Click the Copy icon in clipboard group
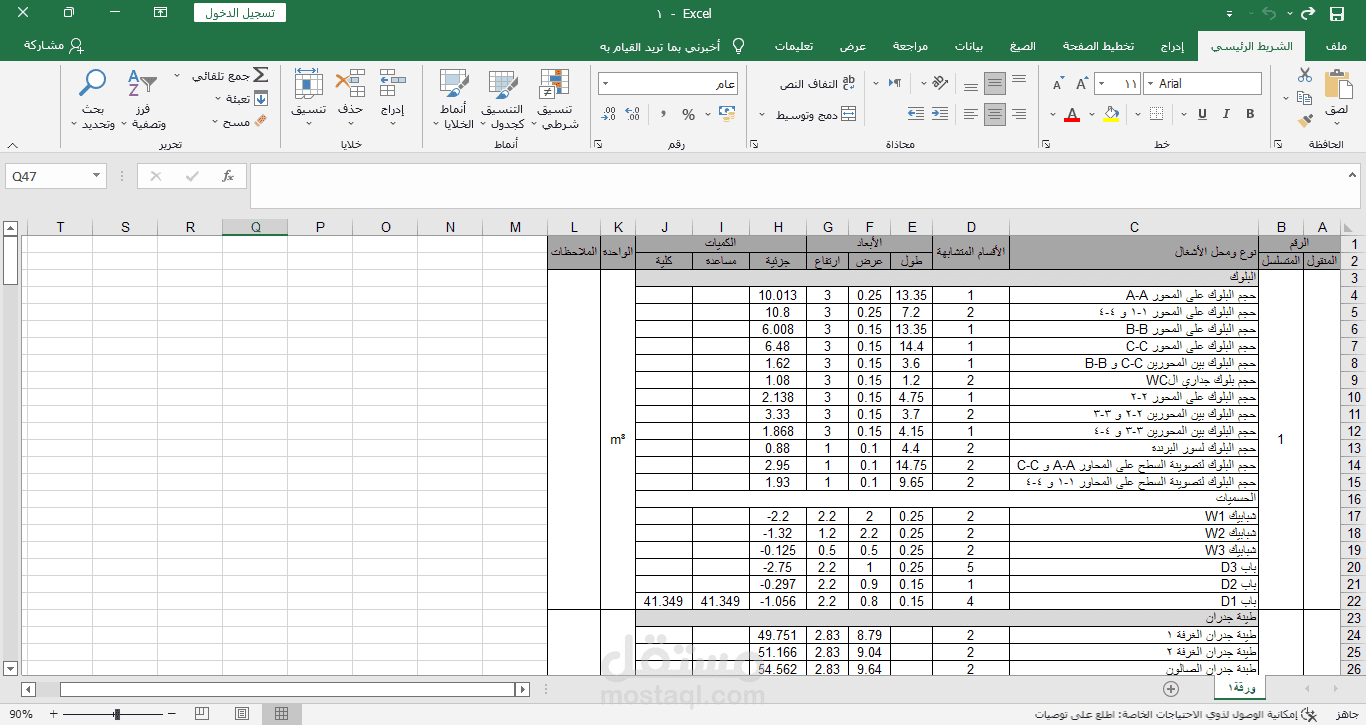 [x=1304, y=98]
